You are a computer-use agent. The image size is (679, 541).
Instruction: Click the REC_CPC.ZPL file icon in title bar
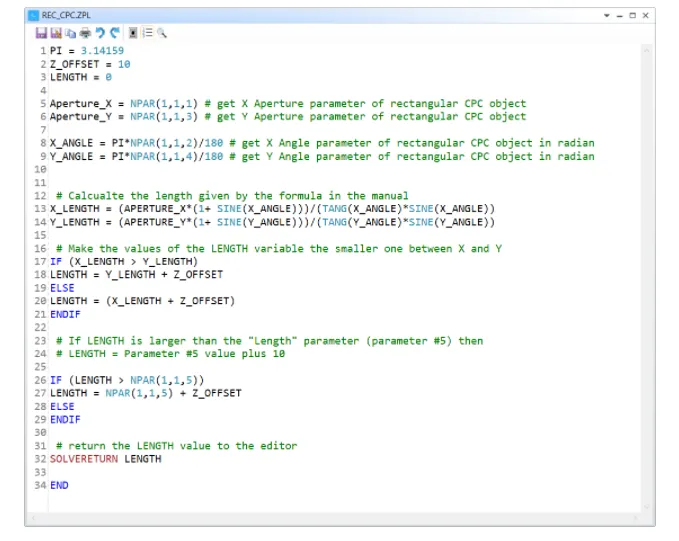(33, 16)
